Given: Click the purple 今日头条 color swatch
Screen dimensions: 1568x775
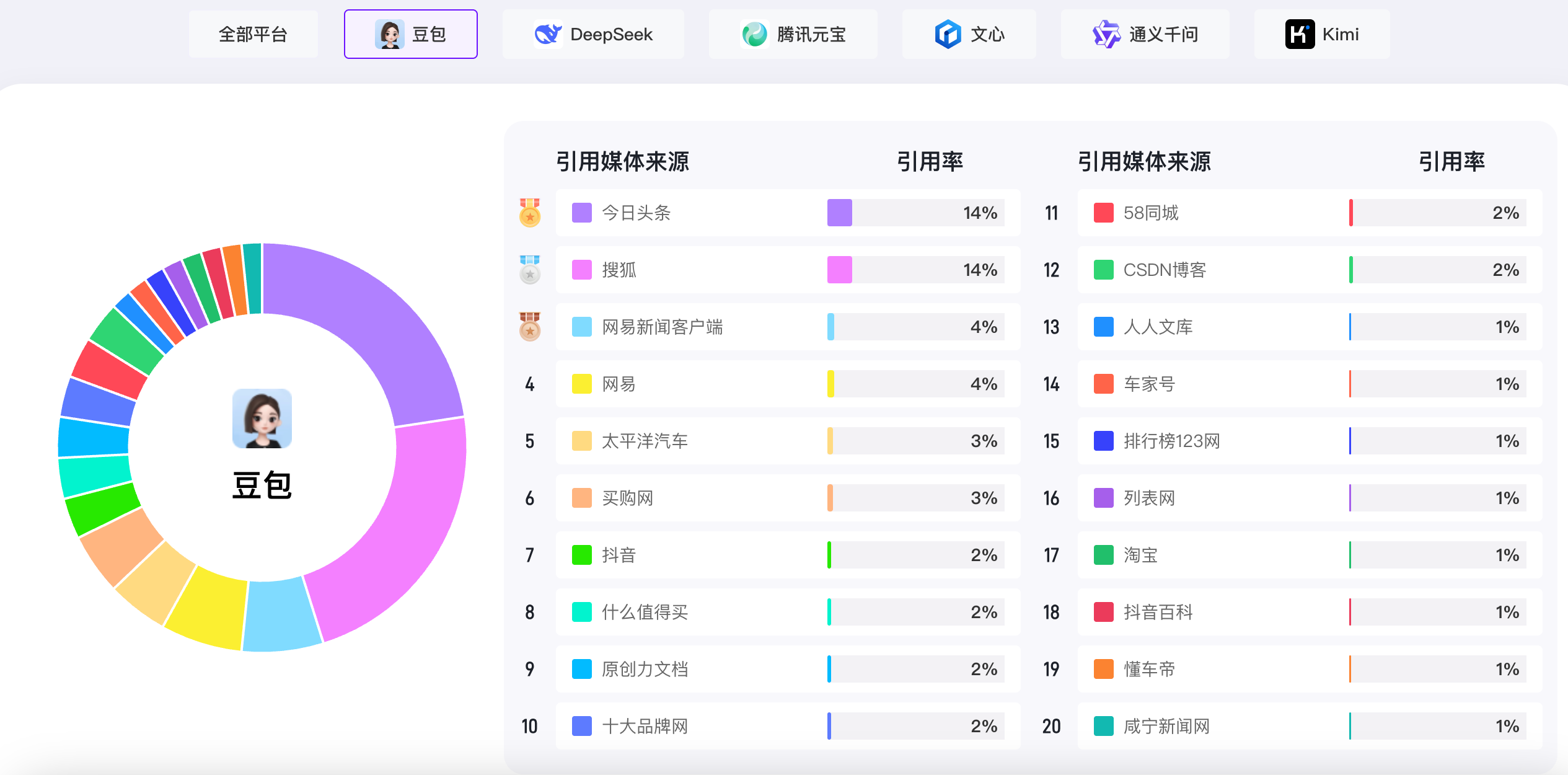Looking at the screenshot, I should tap(581, 213).
